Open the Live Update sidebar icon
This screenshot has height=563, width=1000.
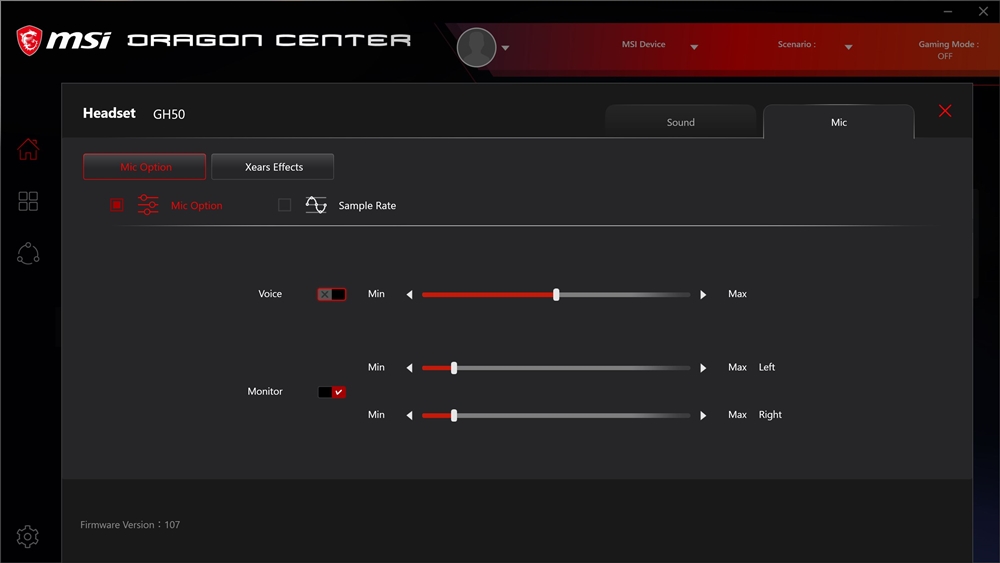(x=28, y=254)
